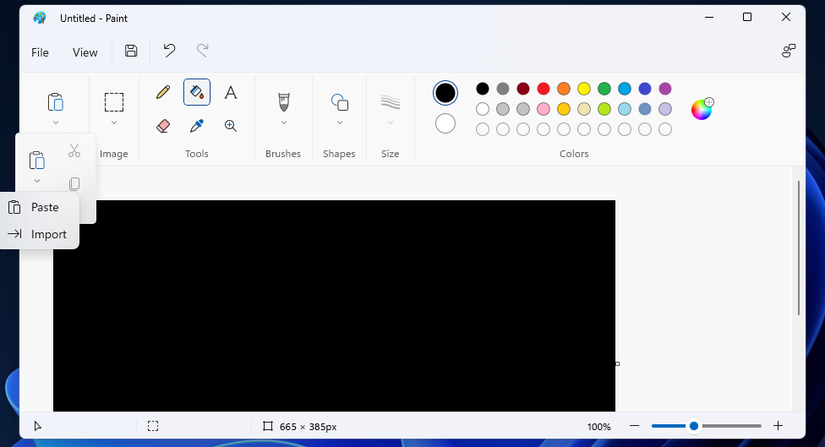Image resolution: width=825 pixels, height=447 pixels.
Task: Click the clipboard Paste icon in ribbon
Action: 55,102
